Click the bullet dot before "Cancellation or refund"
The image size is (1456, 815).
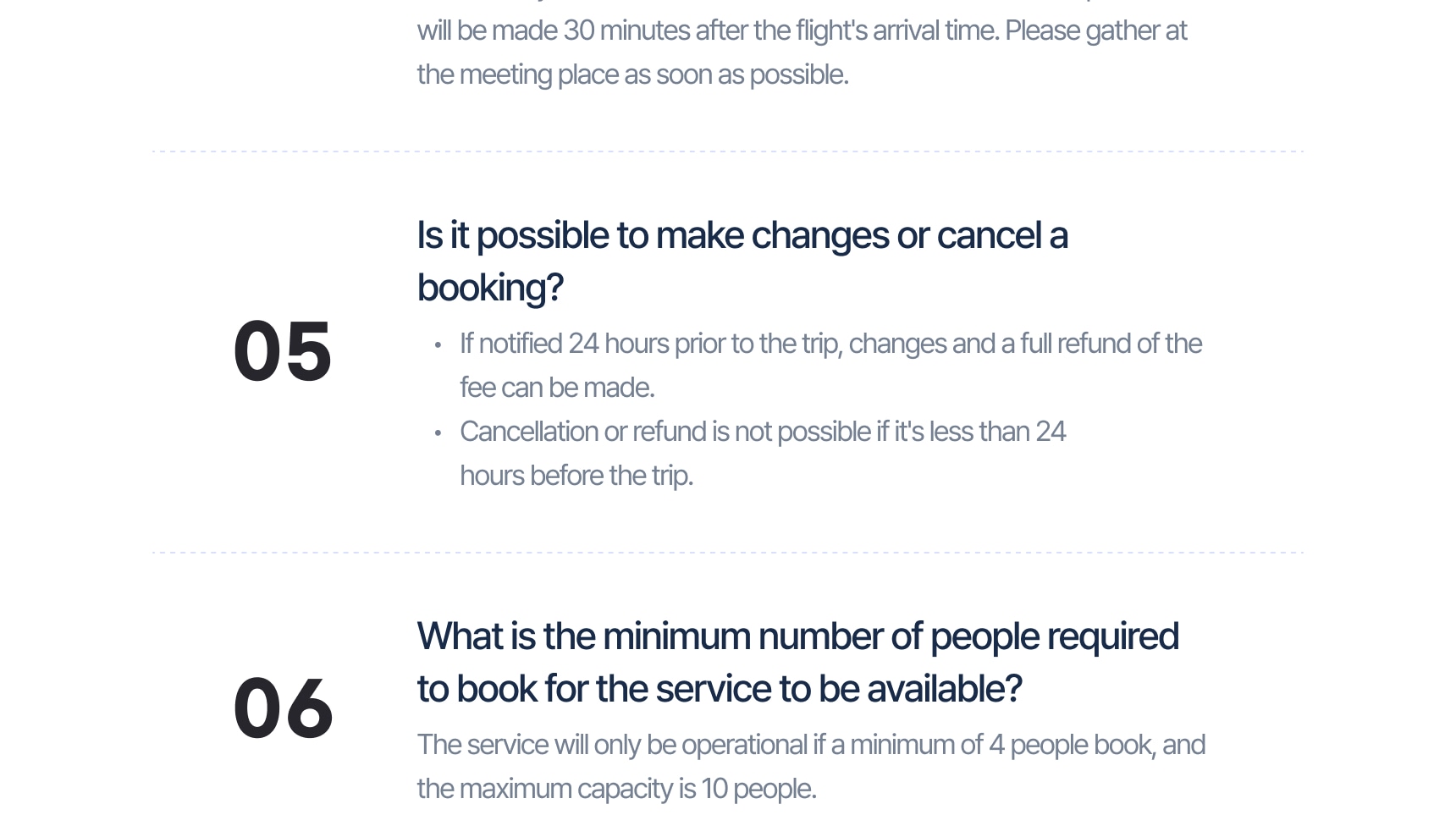click(x=438, y=432)
